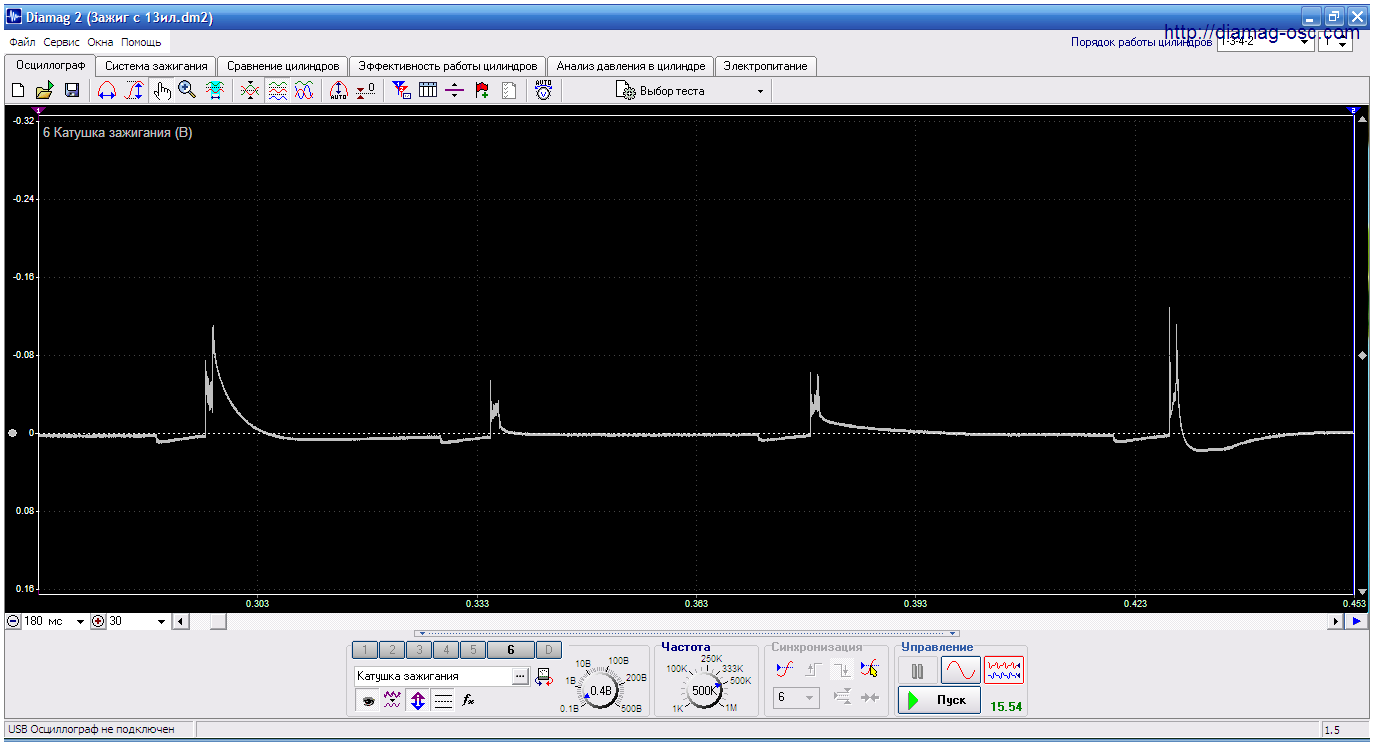Screen dimensions: 1374x742
Task: Click the blue play arrow beside scrollbar
Action: tap(1356, 621)
